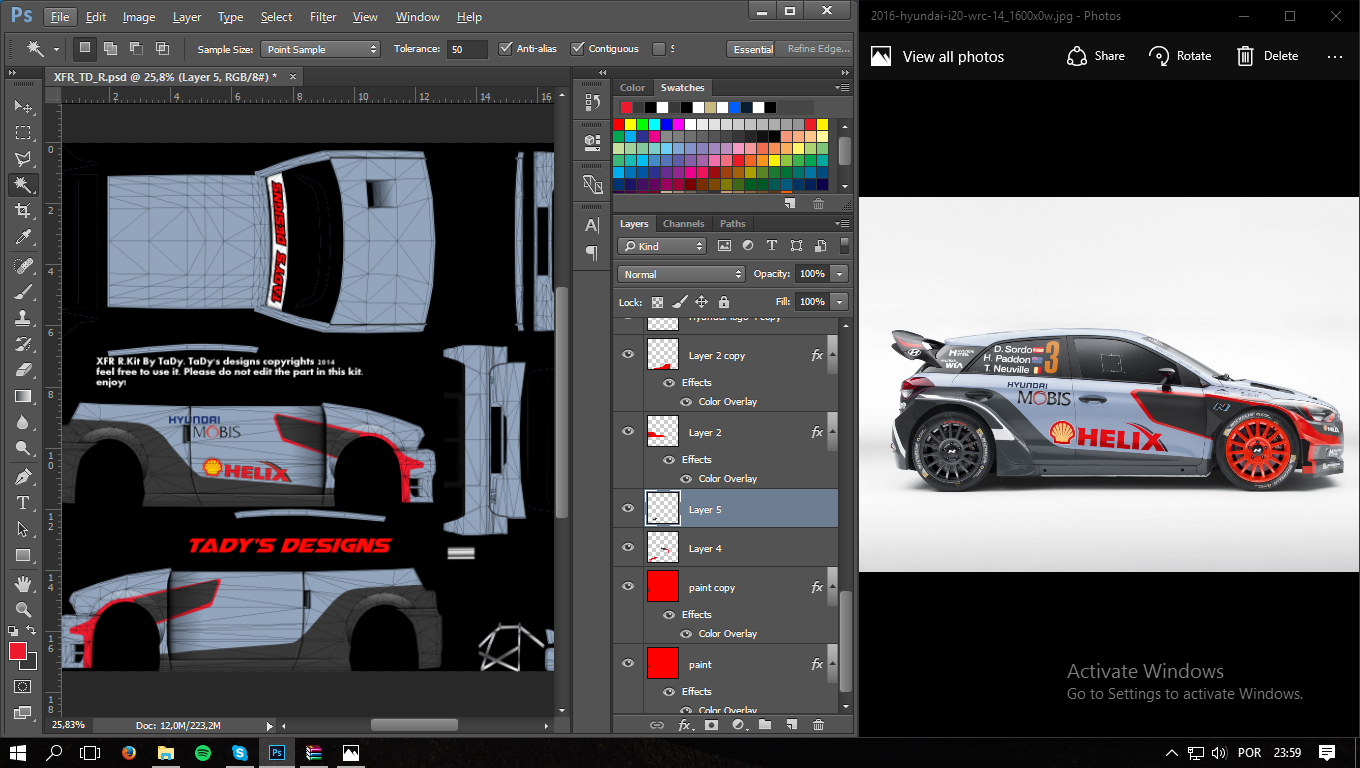Open the Filter menu
Image resolution: width=1360 pixels, height=768 pixels.
pos(322,17)
